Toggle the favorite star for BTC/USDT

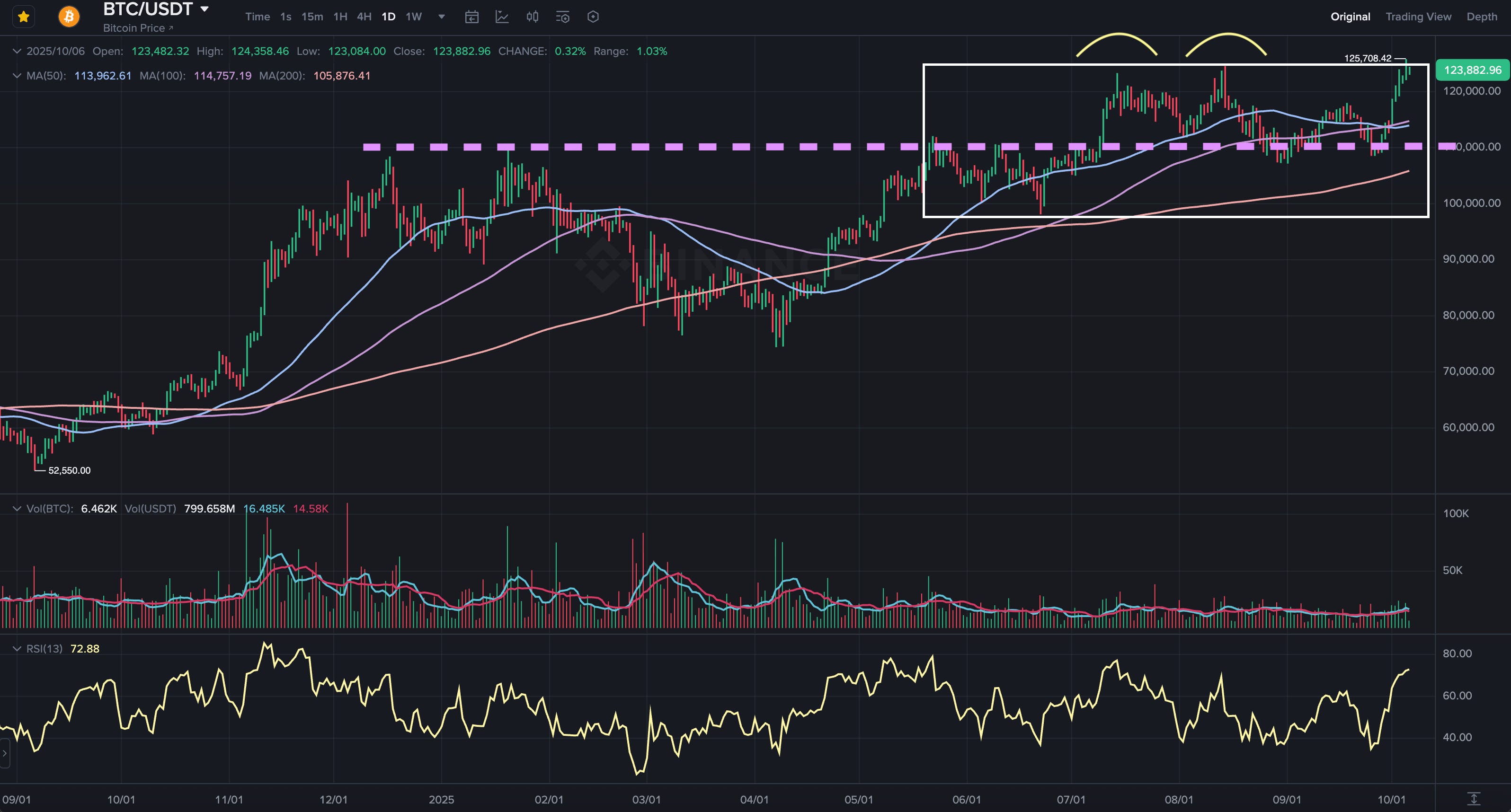[24, 17]
